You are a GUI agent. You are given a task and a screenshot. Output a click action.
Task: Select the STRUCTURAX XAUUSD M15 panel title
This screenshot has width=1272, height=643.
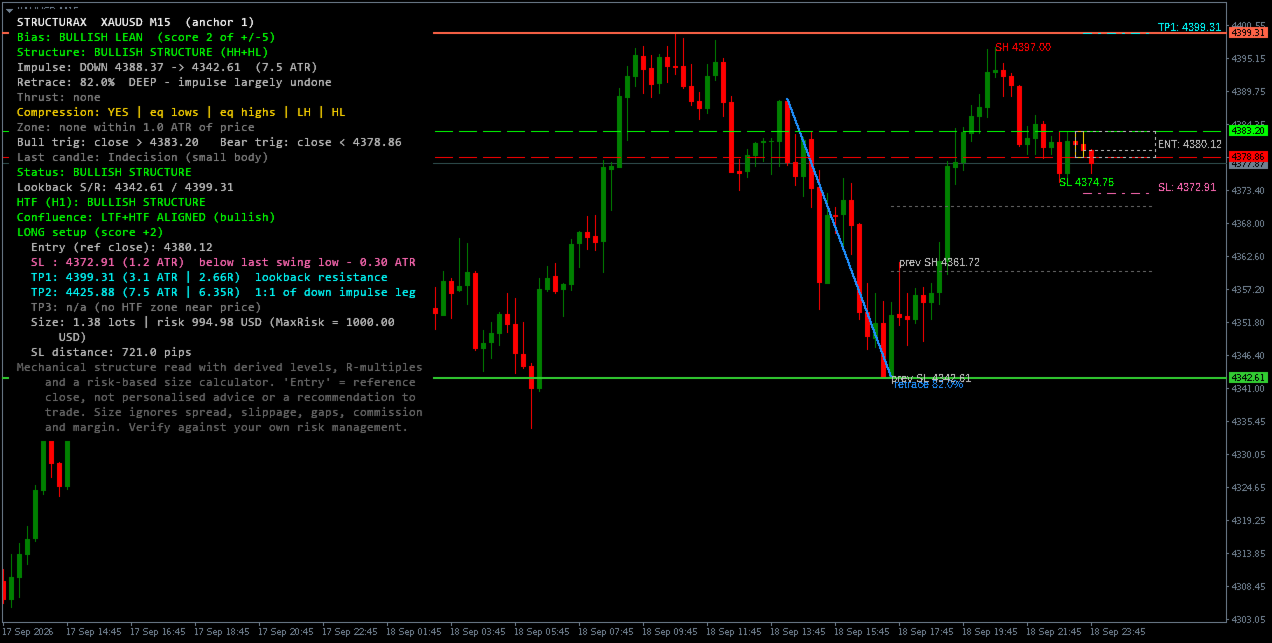point(135,22)
